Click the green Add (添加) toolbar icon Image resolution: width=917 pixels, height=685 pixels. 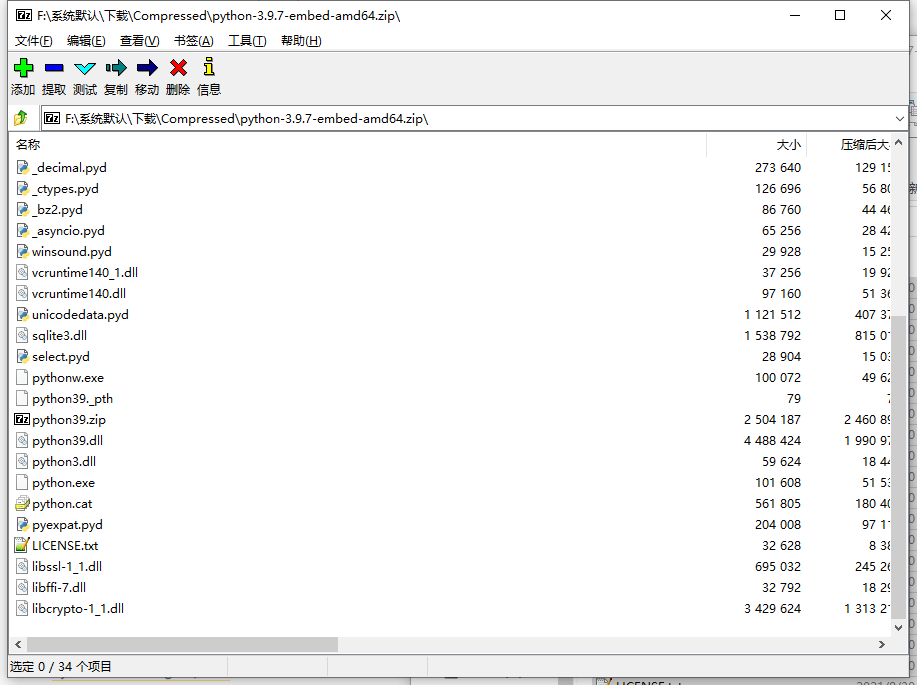23,68
